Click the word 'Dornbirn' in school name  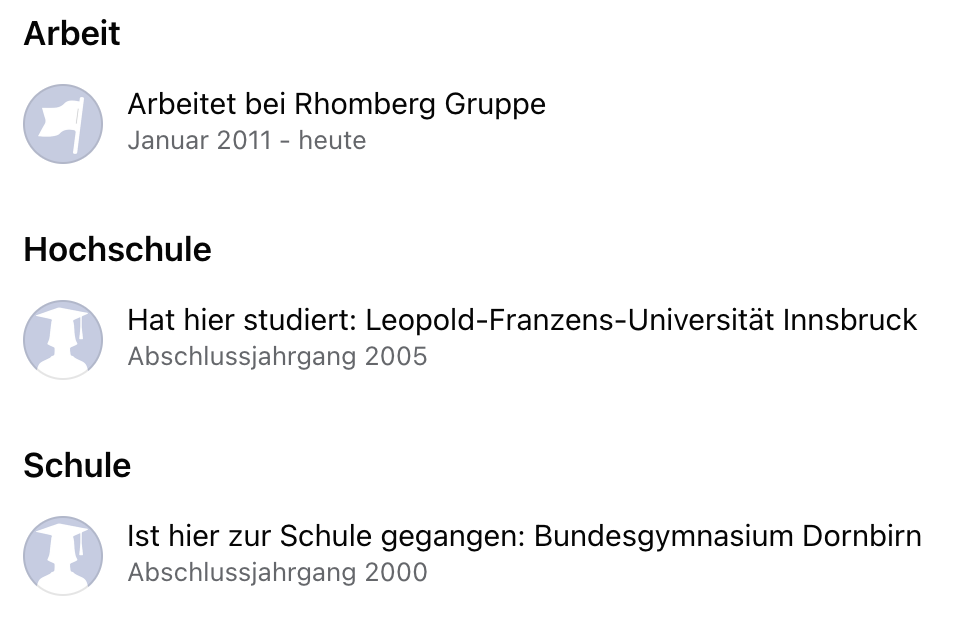(x=862, y=536)
